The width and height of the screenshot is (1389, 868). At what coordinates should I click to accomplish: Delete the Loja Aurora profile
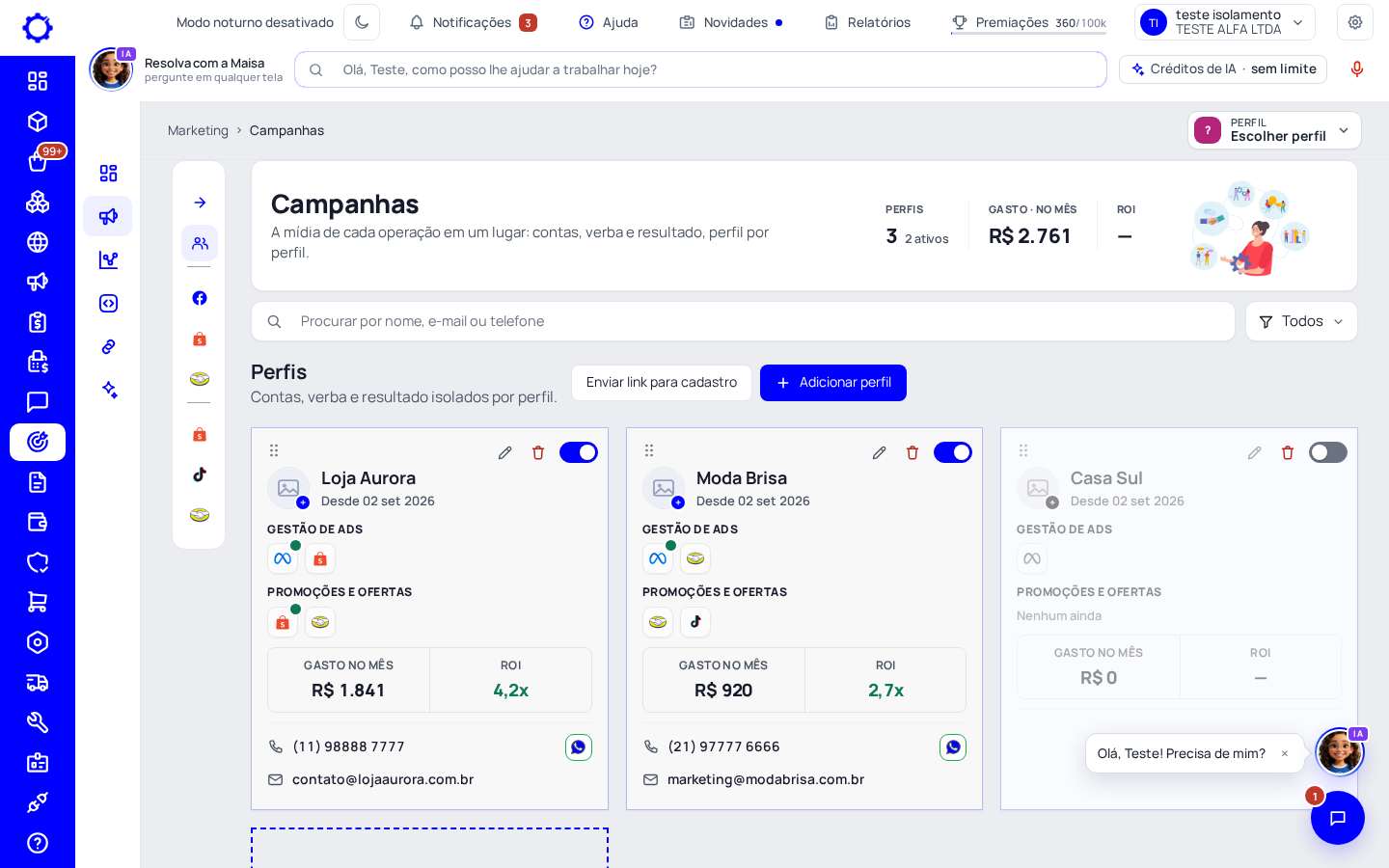(x=538, y=452)
